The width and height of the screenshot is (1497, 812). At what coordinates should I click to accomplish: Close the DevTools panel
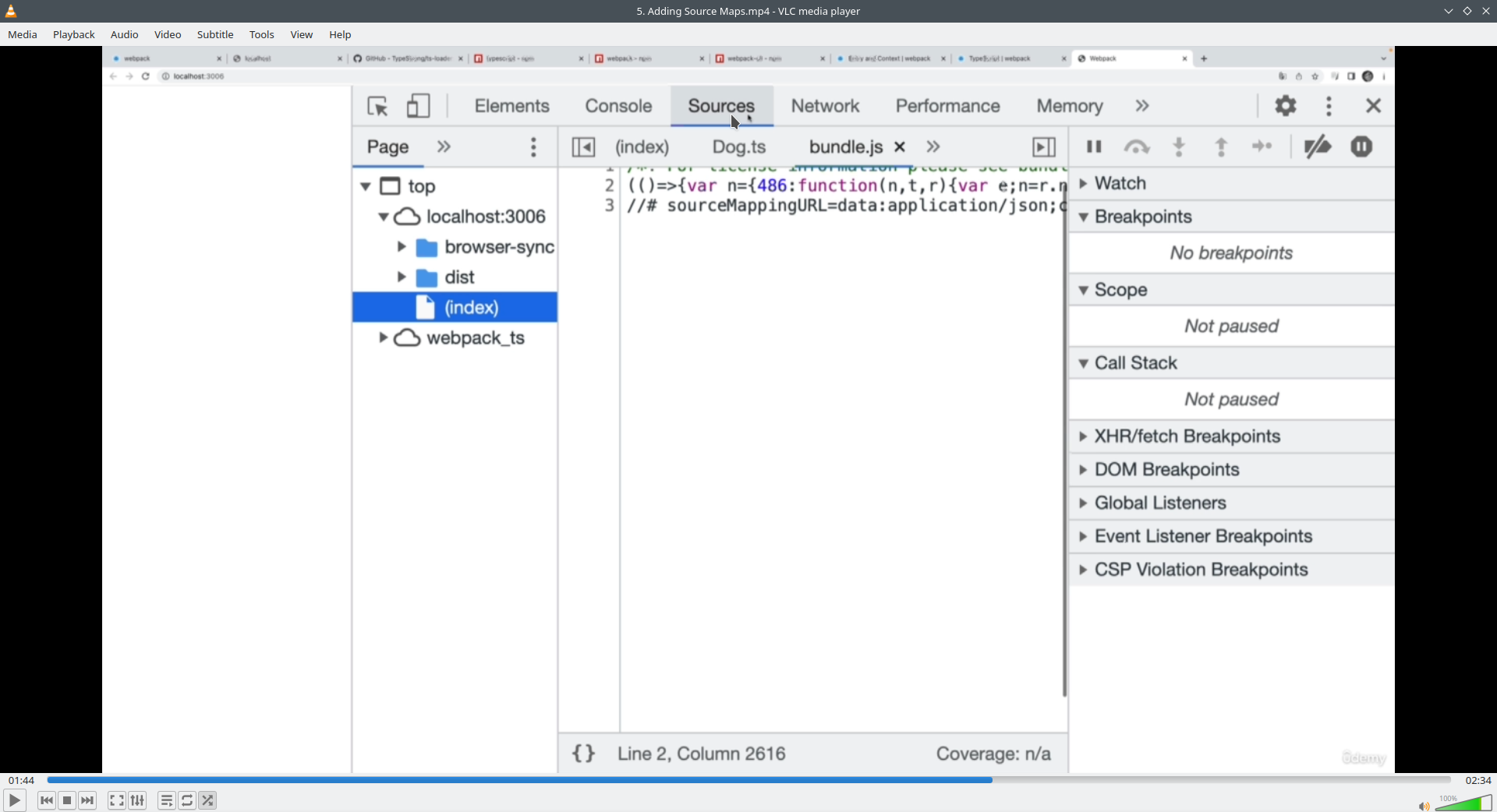point(1374,105)
